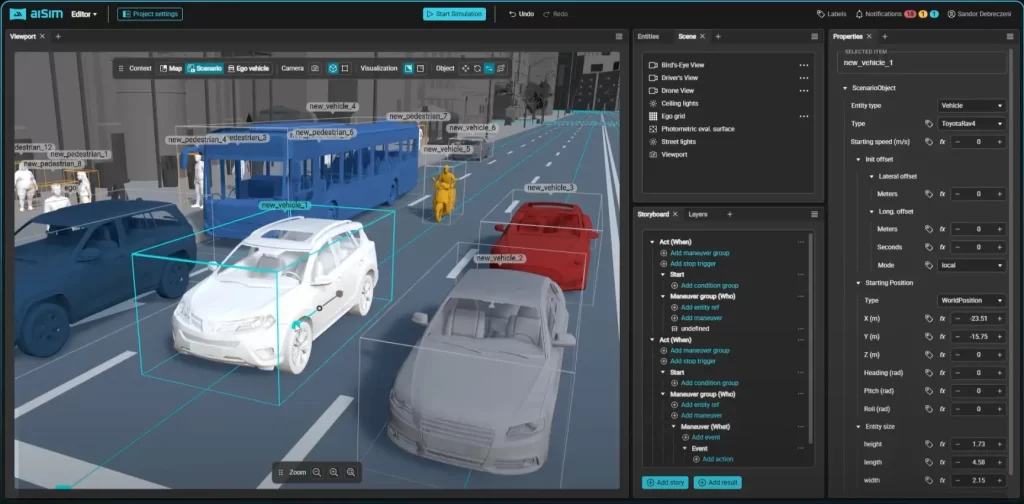The image size is (1024, 504).
Task: Decrease the X (m) value with minus
Action: click(957, 319)
